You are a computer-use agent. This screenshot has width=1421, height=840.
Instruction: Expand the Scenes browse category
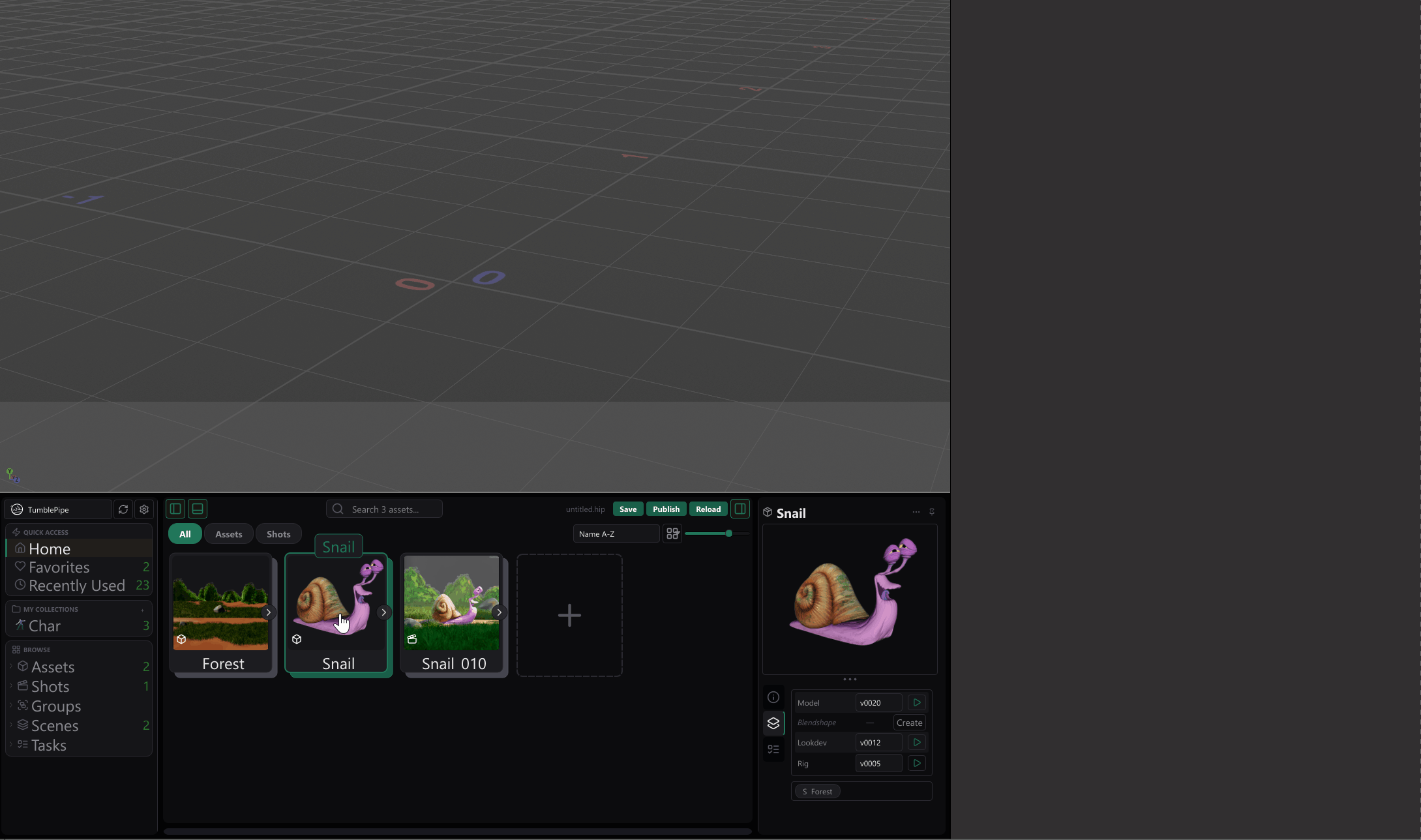pyautogui.click(x=11, y=725)
